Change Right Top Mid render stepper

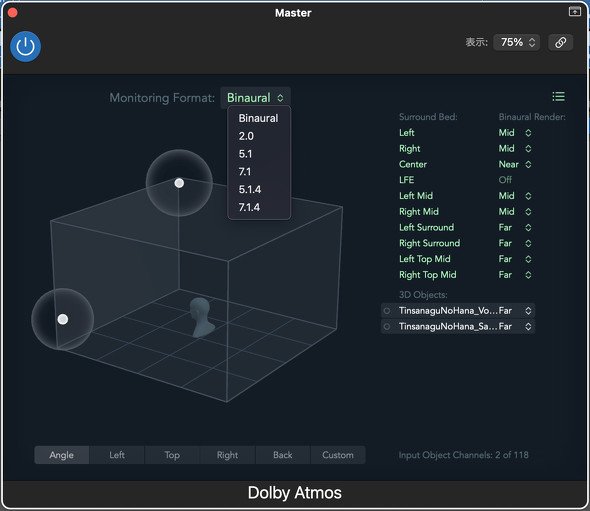(x=528, y=275)
